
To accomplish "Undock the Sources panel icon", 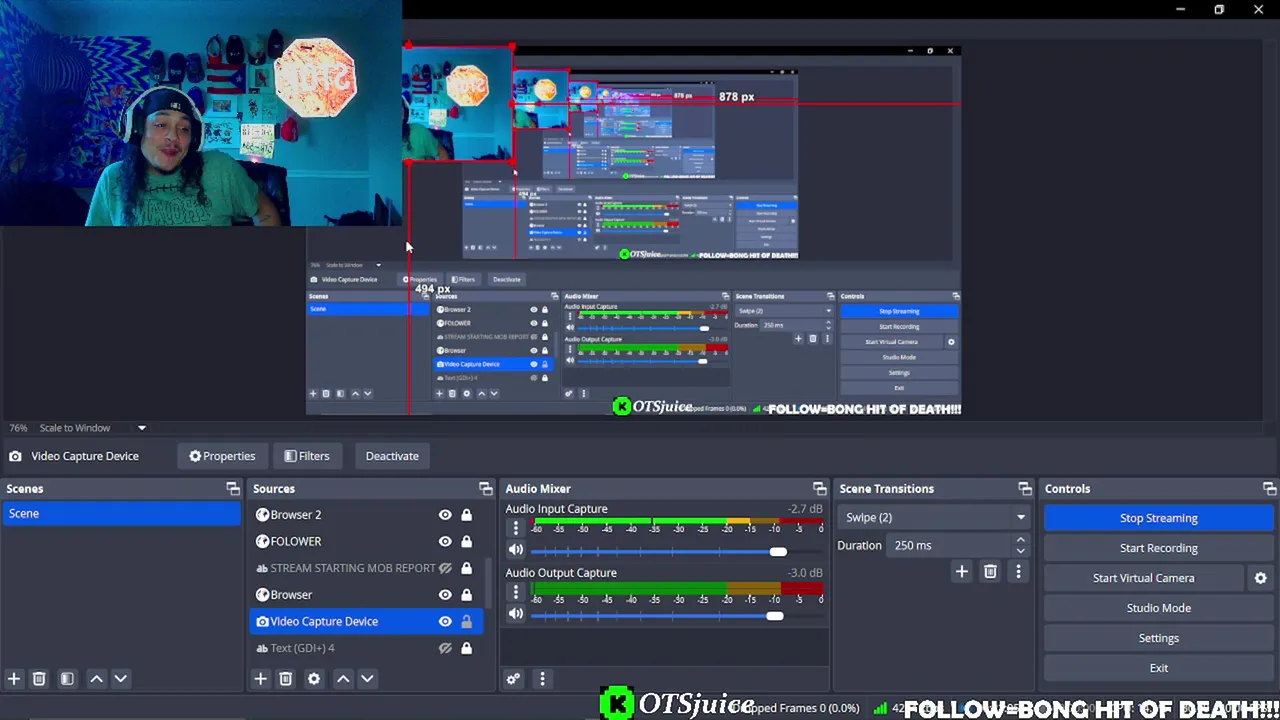I will (485, 489).
